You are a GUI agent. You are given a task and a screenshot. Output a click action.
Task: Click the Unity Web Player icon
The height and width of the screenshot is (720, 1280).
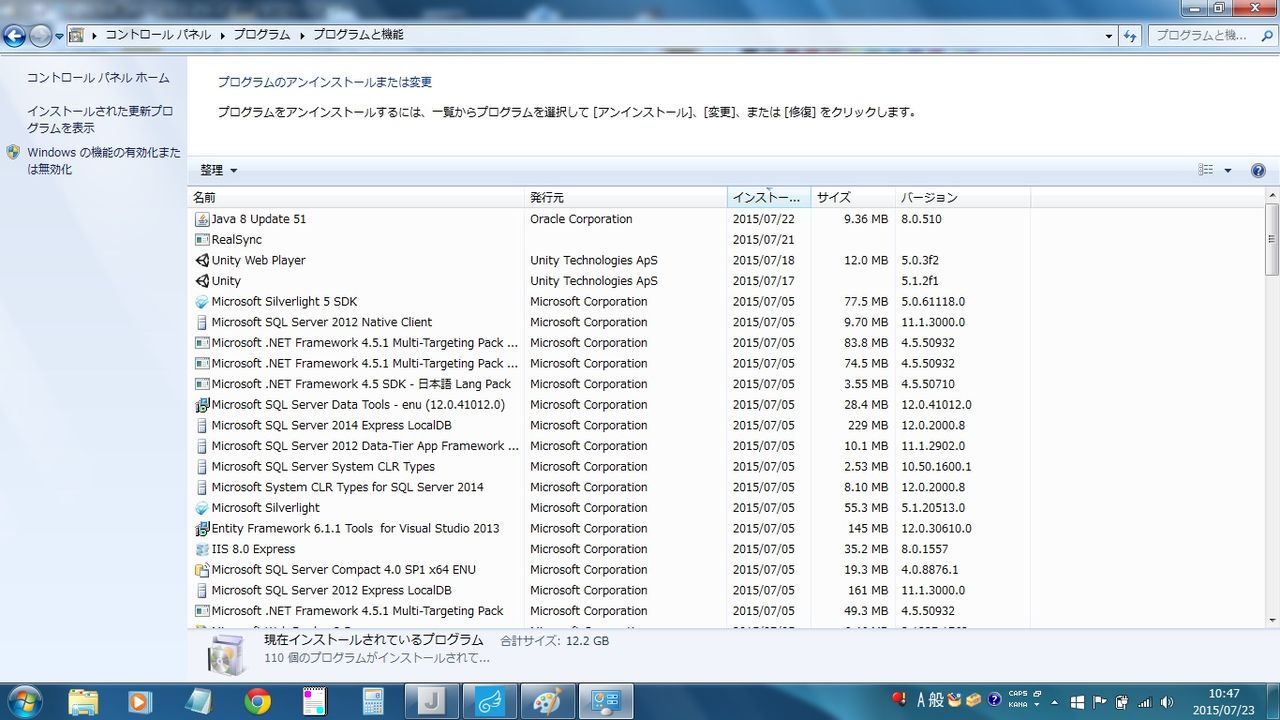pyautogui.click(x=202, y=260)
